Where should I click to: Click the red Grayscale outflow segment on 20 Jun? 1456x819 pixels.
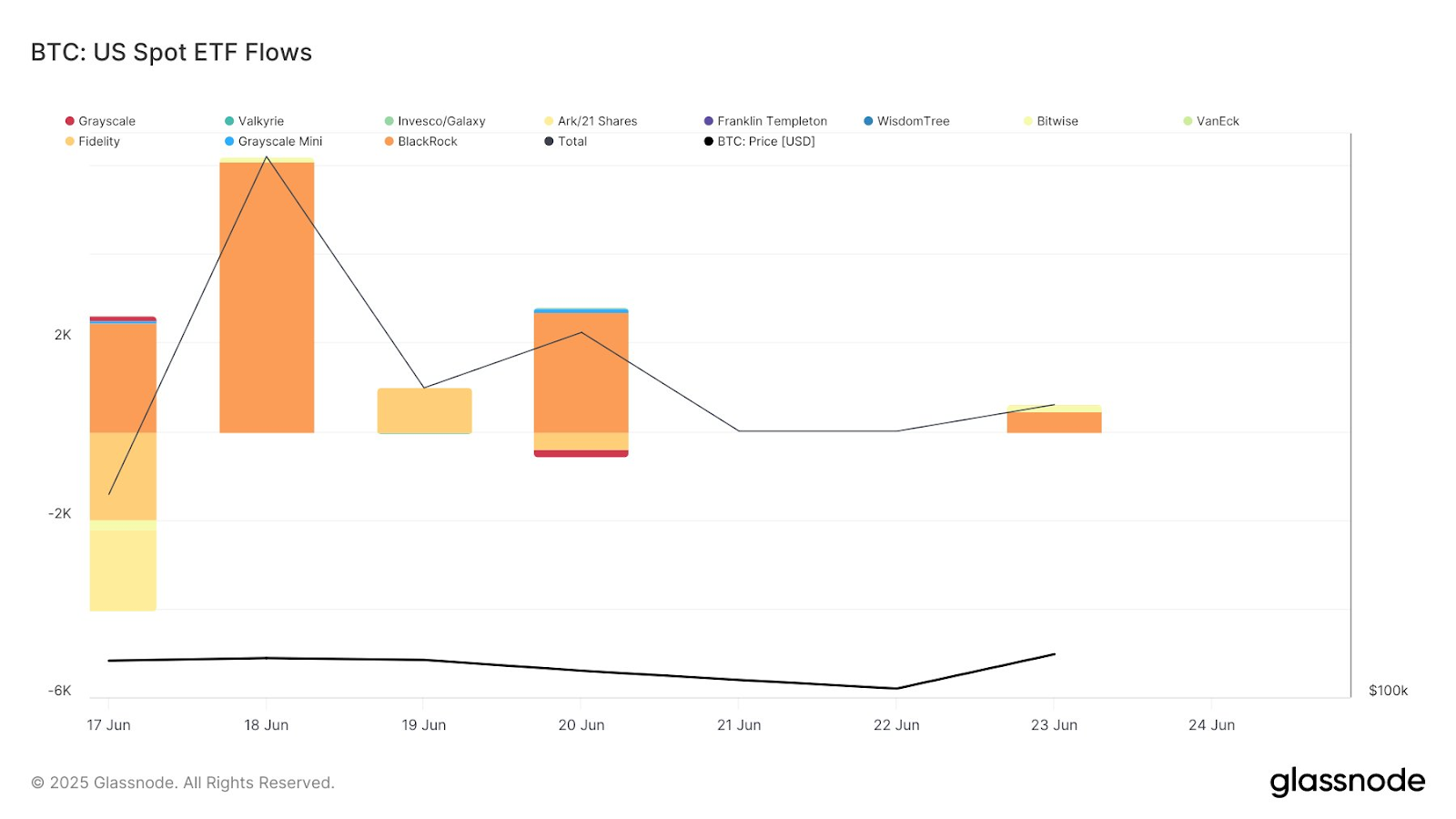(x=581, y=453)
